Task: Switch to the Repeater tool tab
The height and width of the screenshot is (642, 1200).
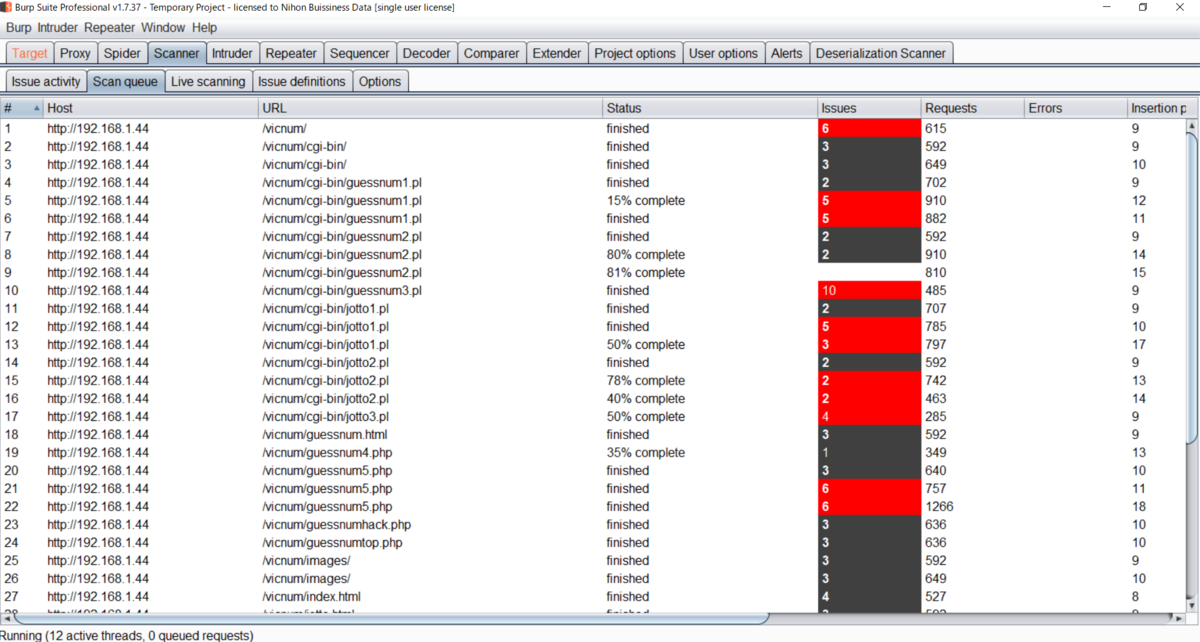Action: tap(291, 53)
